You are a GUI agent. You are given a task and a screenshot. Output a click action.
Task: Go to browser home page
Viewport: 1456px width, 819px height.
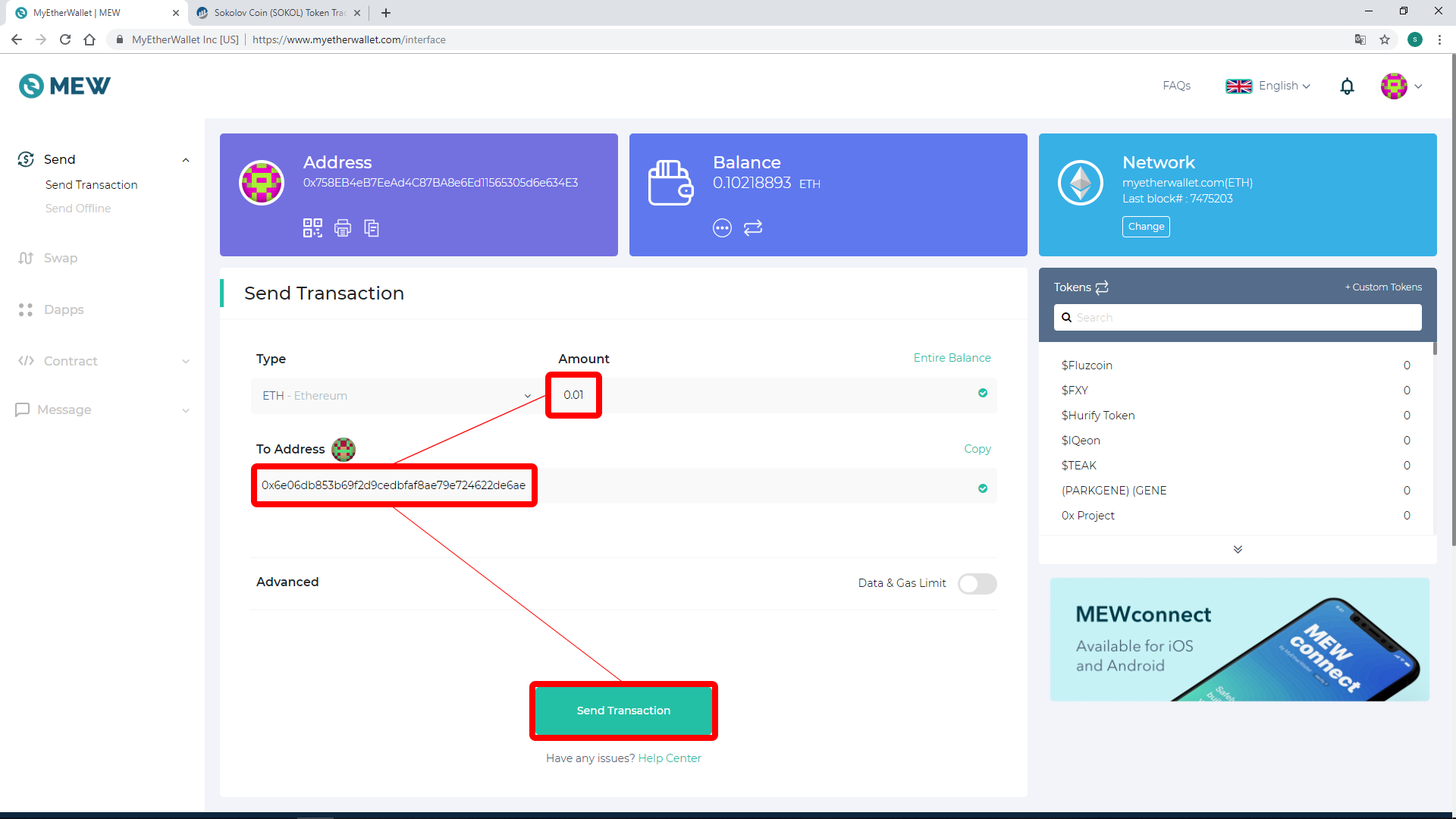(89, 39)
